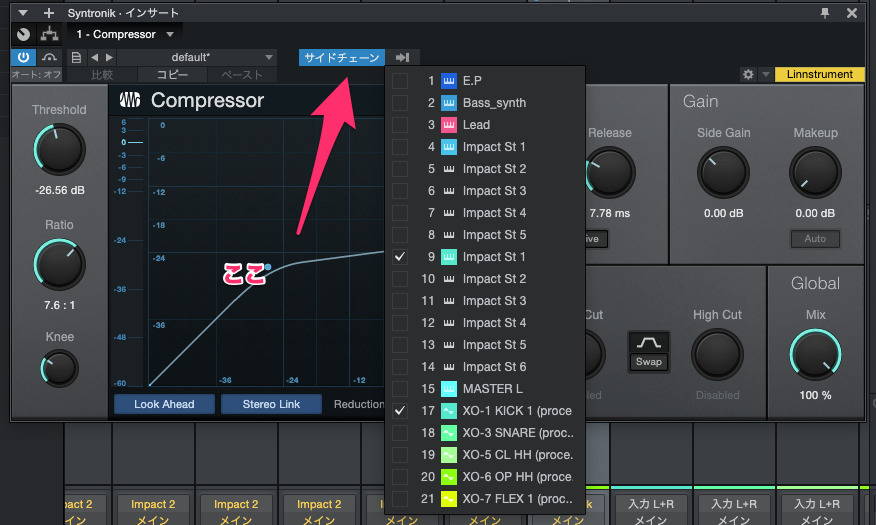
Task: Go to the next preset arrow
Action: (x=109, y=57)
